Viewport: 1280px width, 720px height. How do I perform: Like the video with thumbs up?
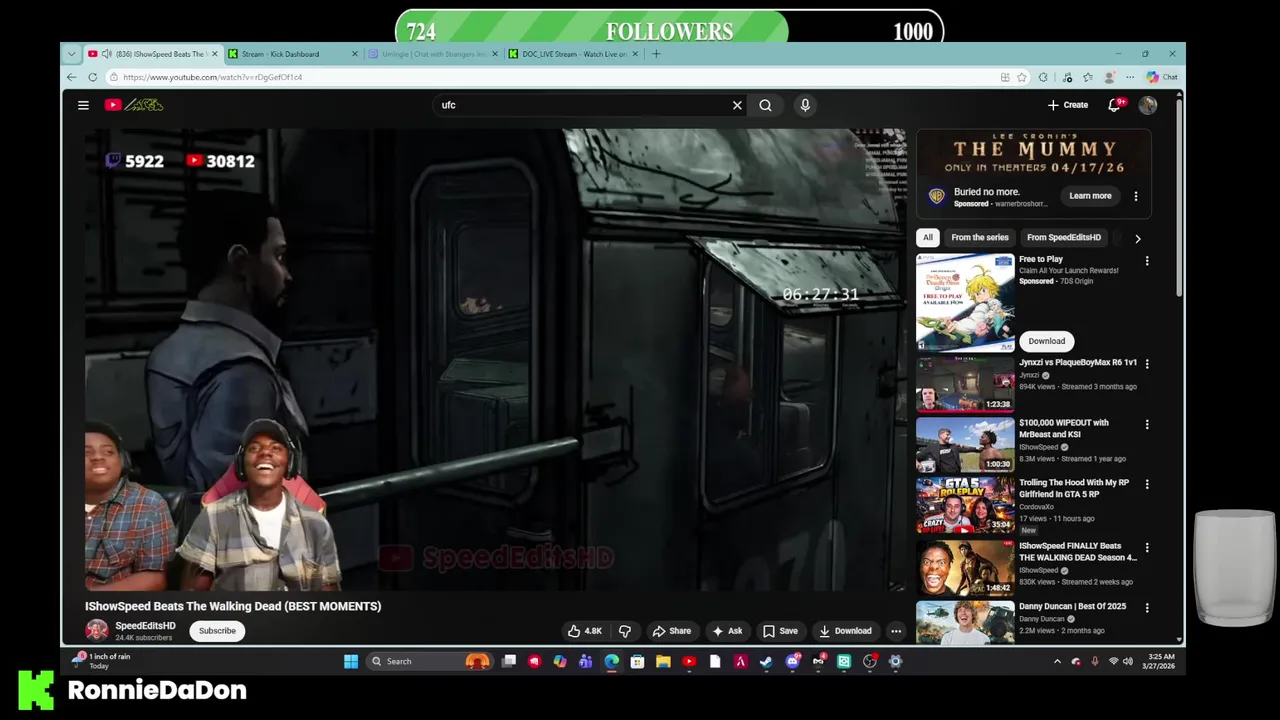tap(585, 631)
